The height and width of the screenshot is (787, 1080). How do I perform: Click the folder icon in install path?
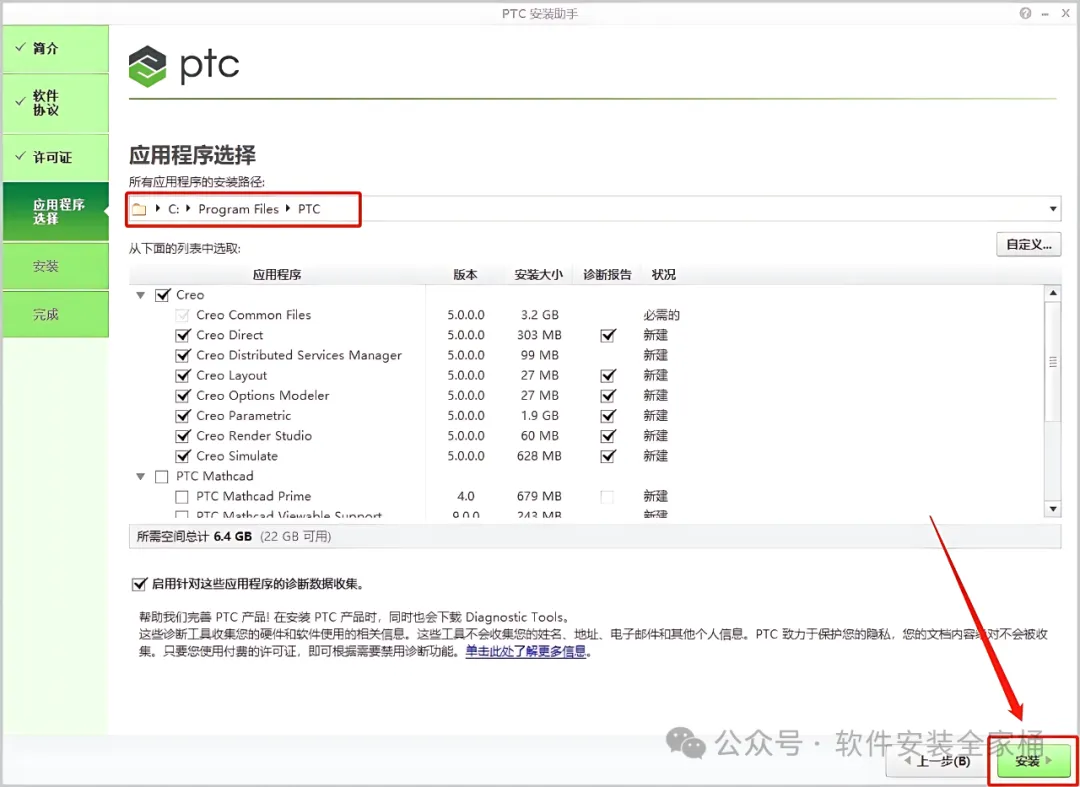click(140, 209)
